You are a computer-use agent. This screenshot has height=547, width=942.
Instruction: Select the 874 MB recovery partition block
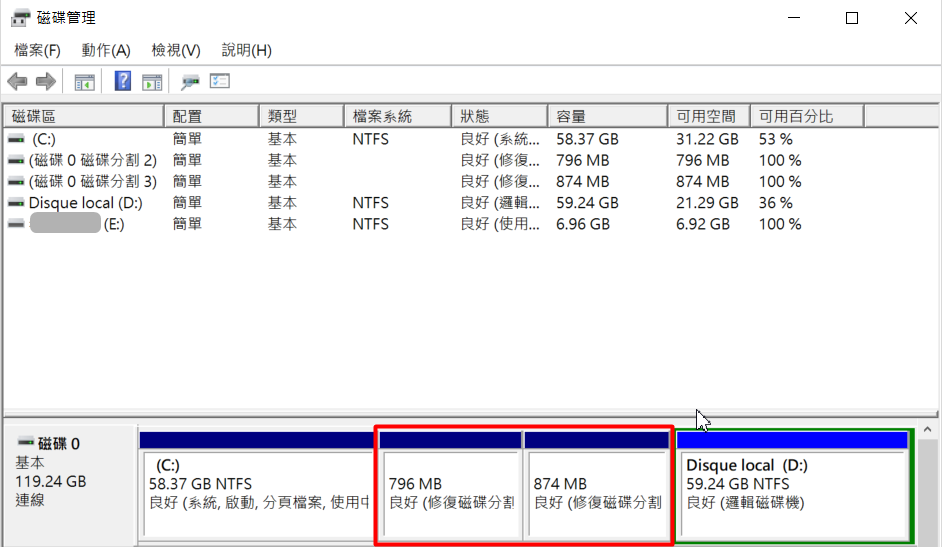click(597, 486)
